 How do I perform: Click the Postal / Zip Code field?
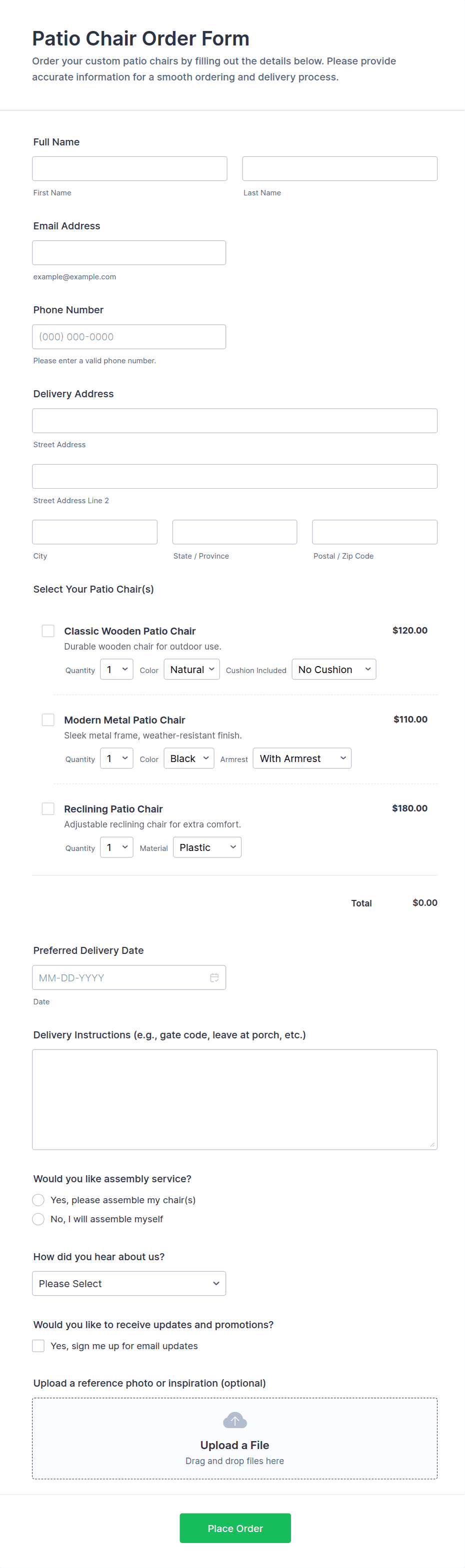pyautogui.click(x=374, y=532)
